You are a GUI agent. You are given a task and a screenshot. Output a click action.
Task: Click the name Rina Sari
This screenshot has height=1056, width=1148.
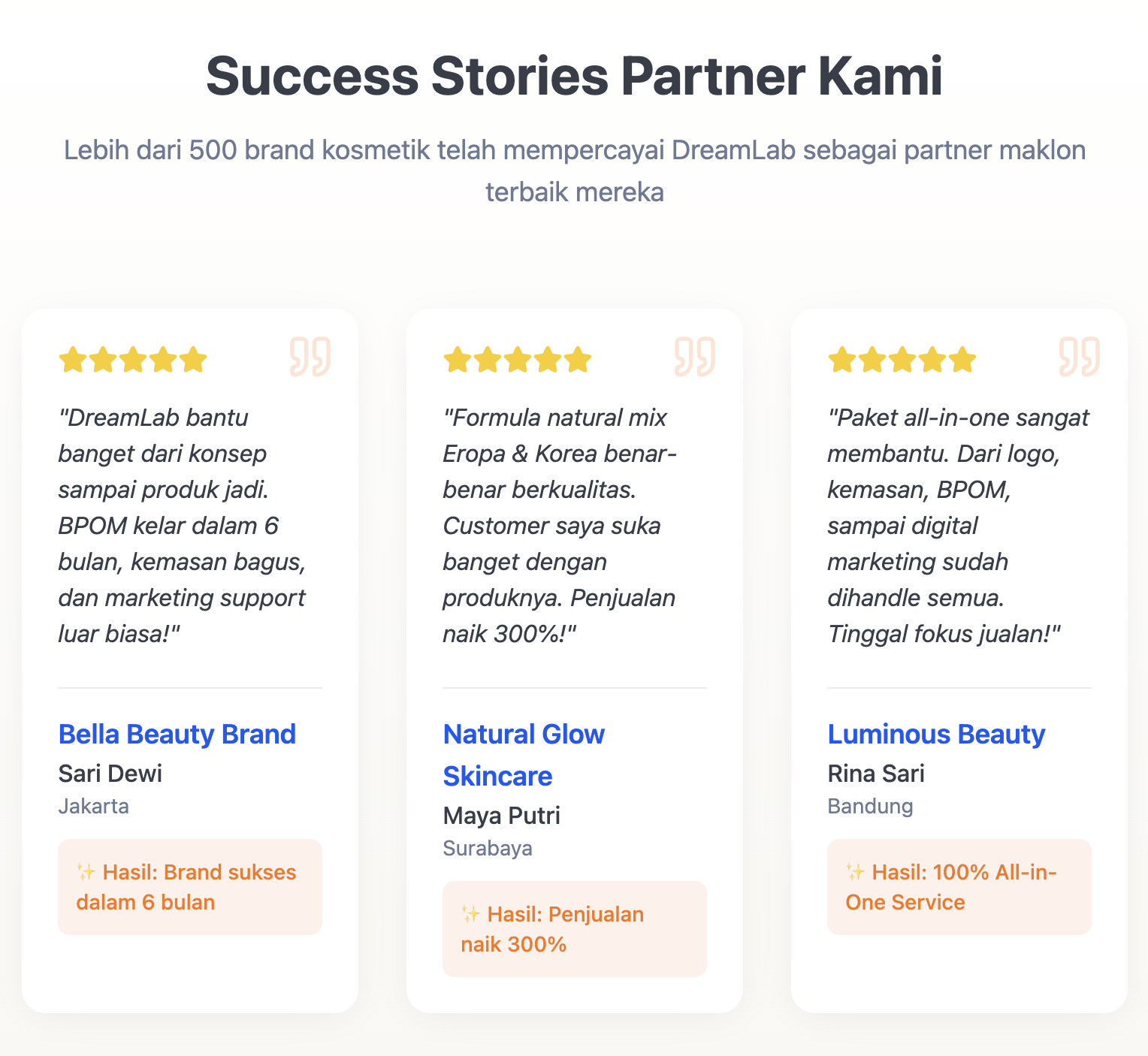point(876,773)
